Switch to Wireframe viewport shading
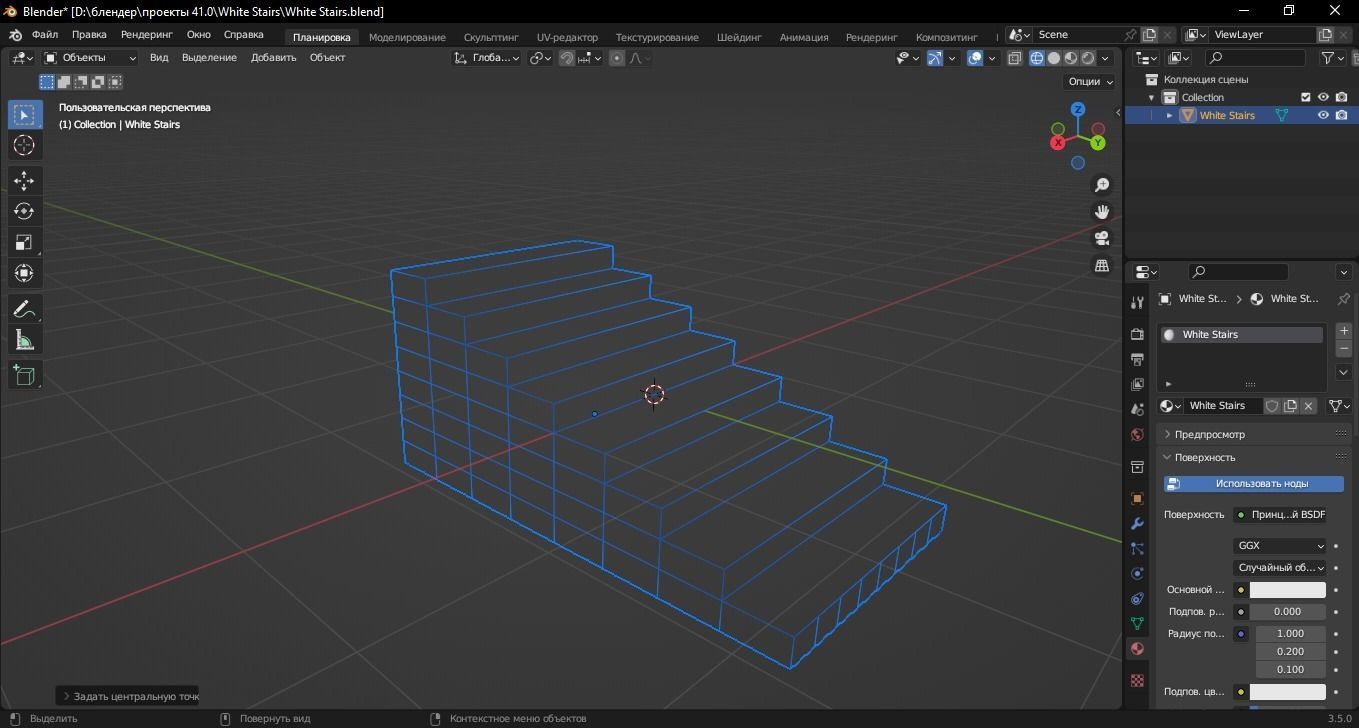 (1036, 58)
